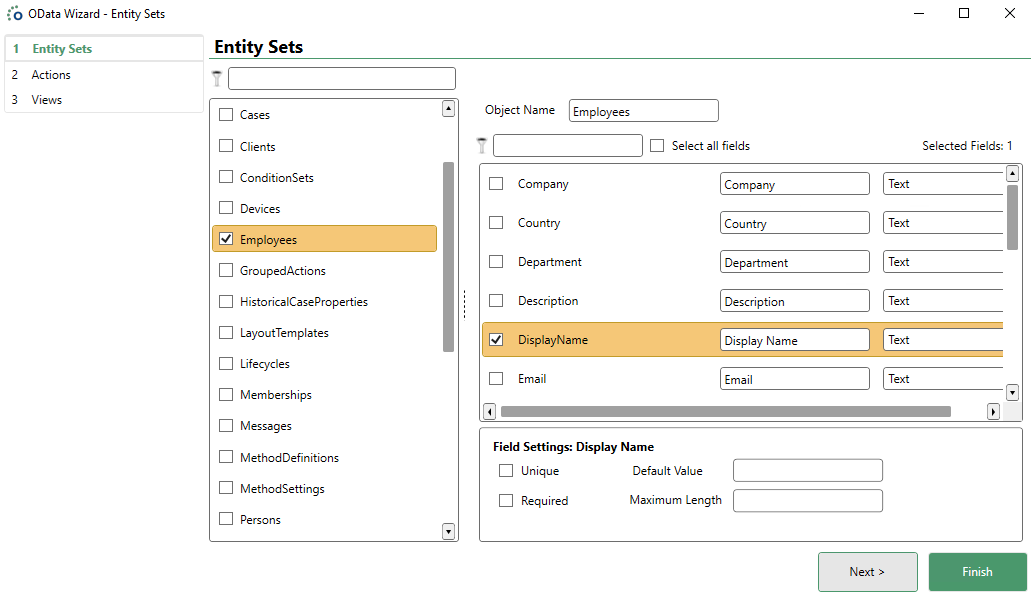
Task: Click the Object Name input field
Action: (x=644, y=110)
